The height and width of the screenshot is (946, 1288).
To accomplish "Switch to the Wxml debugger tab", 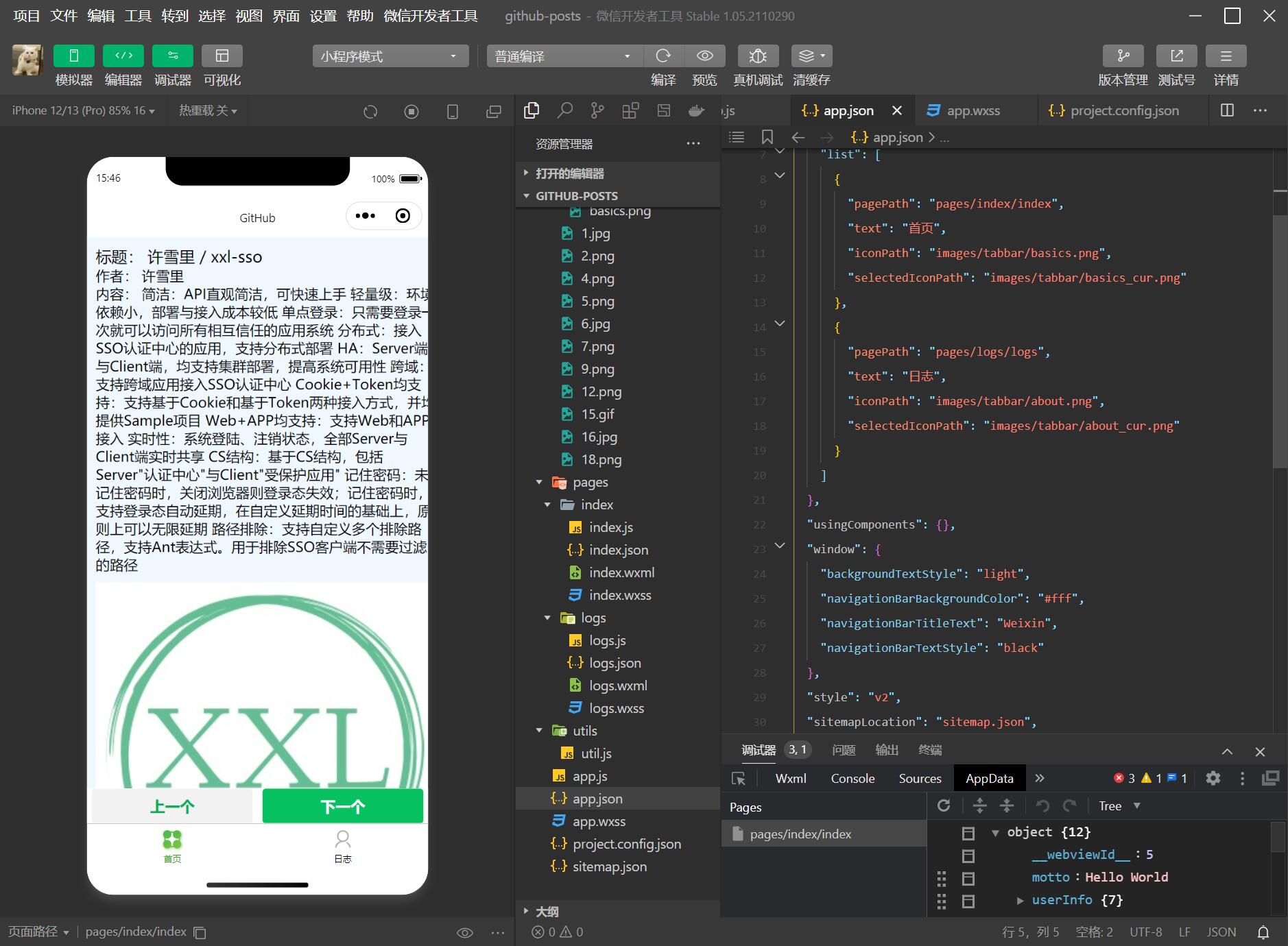I will click(x=791, y=778).
